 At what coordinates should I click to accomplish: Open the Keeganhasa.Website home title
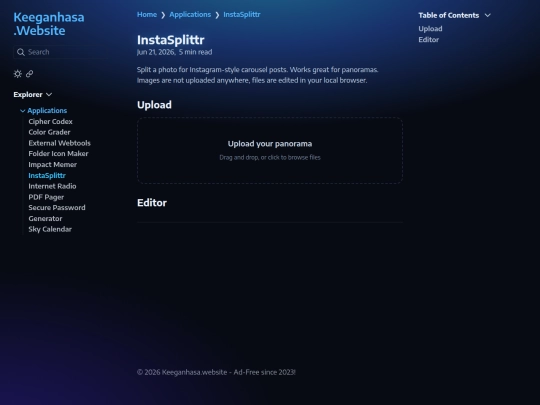click(49, 24)
